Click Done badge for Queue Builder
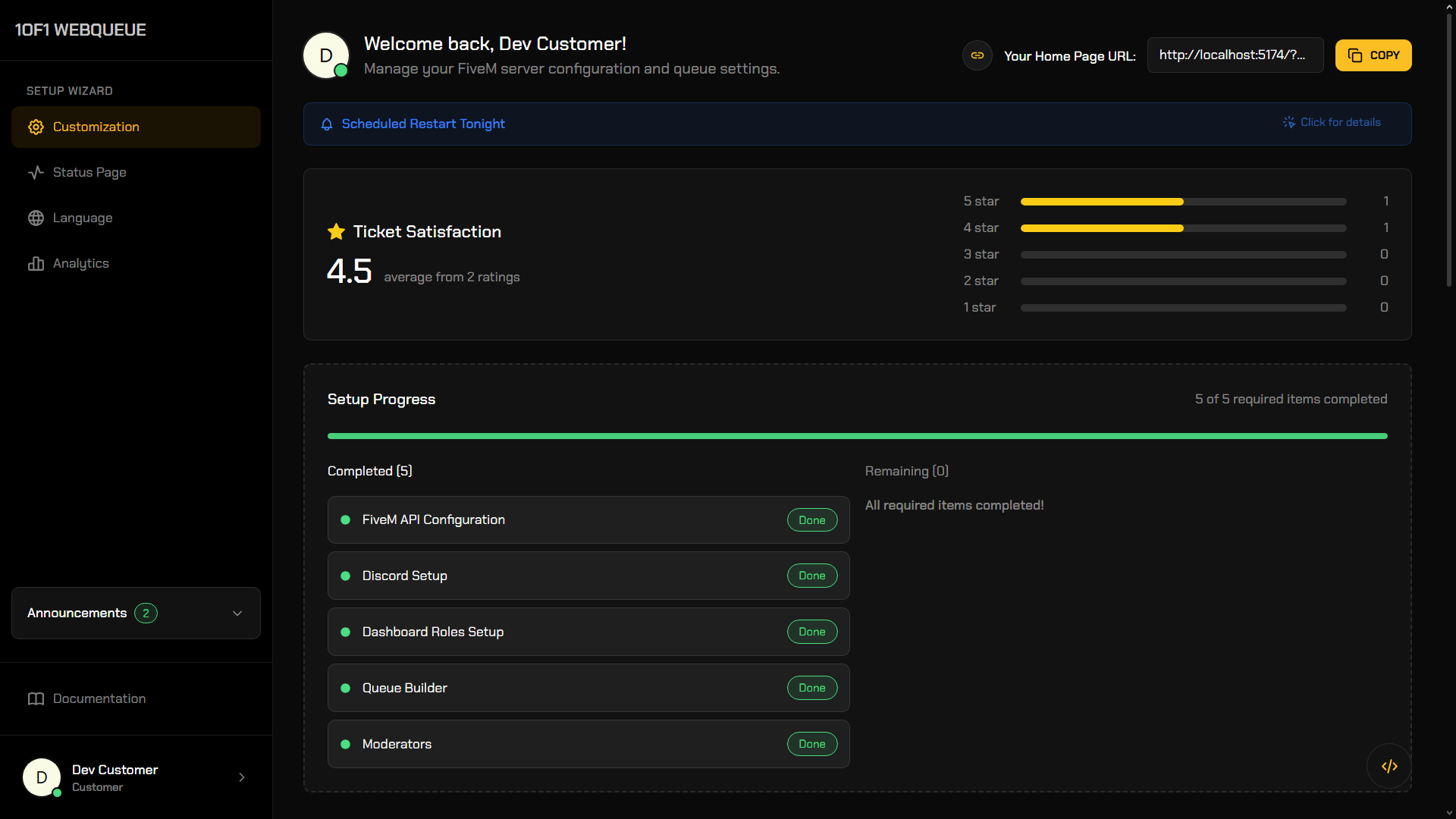The height and width of the screenshot is (819, 1456). [x=812, y=688]
